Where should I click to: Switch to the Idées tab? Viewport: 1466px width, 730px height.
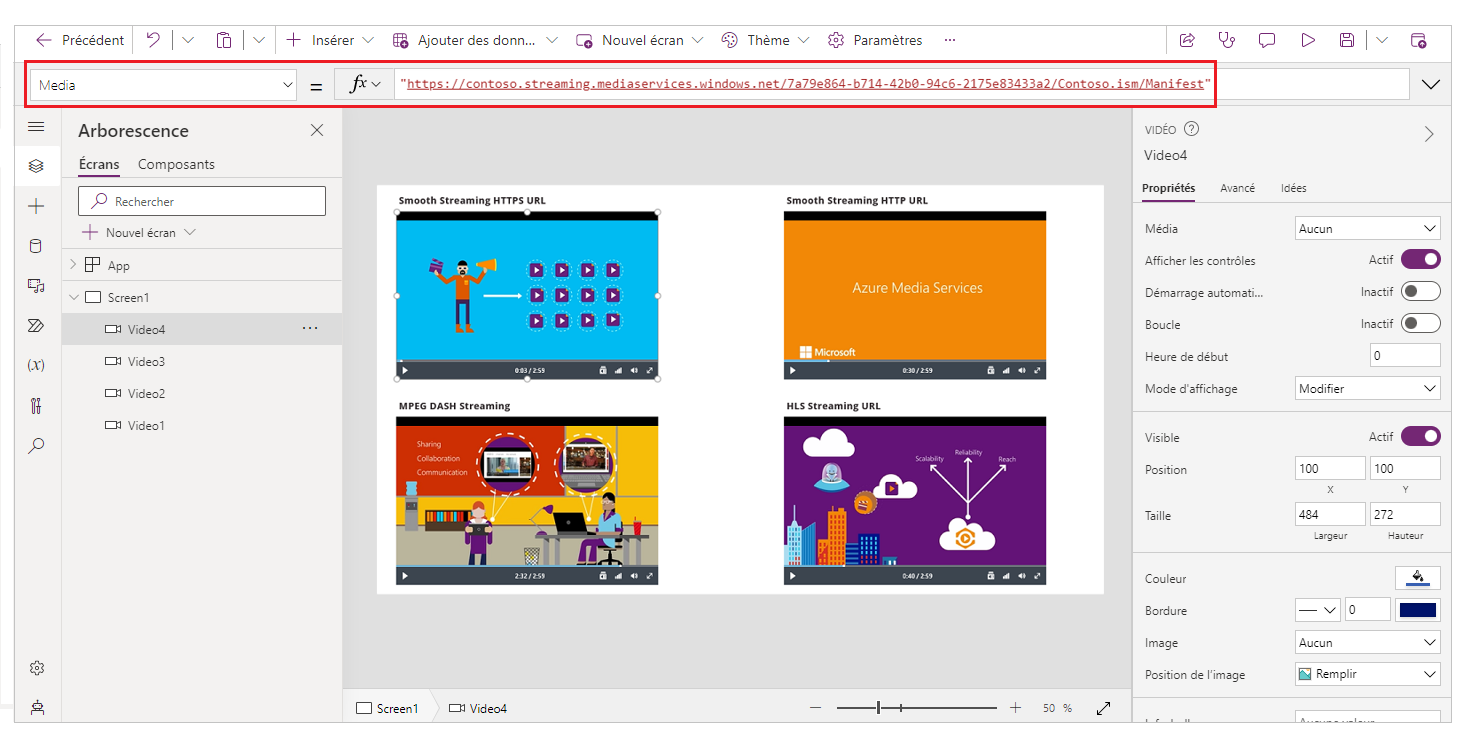pyautogui.click(x=1293, y=188)
